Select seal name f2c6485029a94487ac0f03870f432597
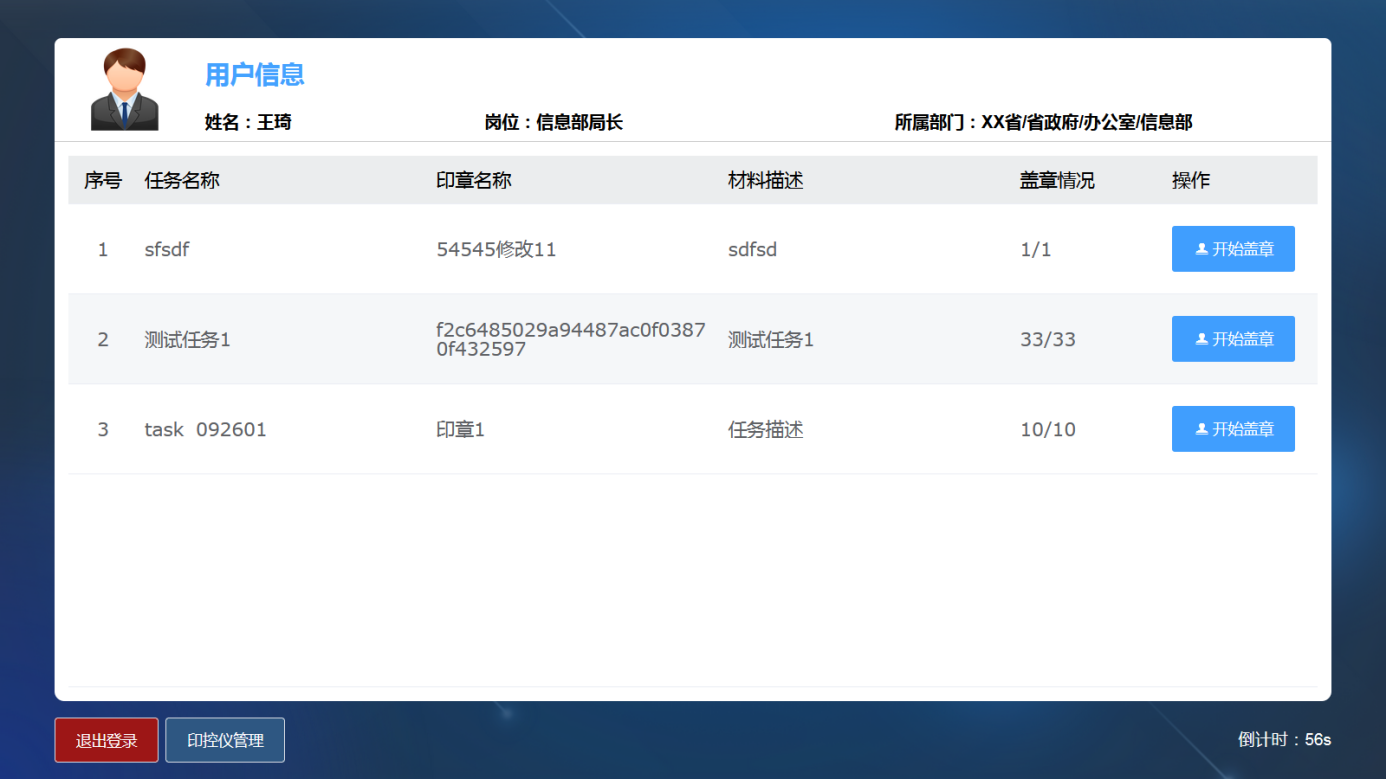Image resolution: width=1386 pixels, height=779 pixels. tap(571, 340)
